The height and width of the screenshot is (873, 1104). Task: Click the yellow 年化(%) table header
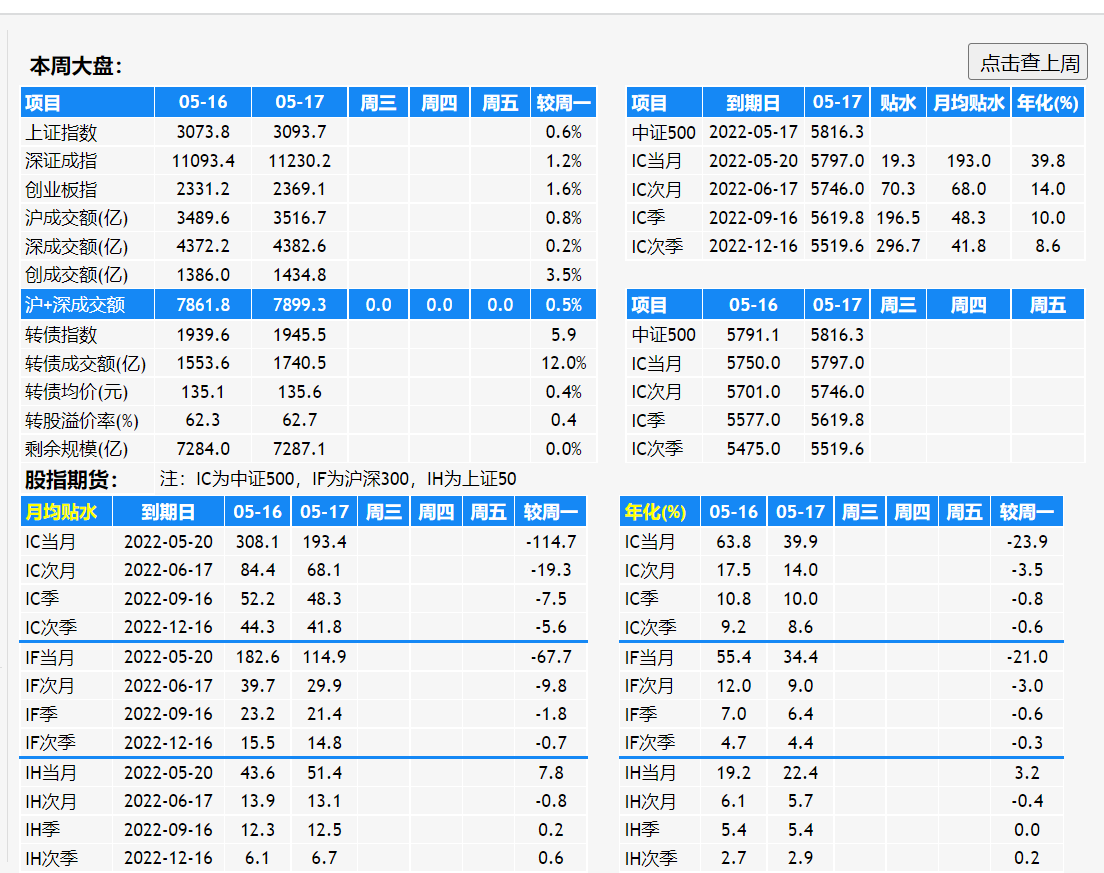[x=656, y=512]
